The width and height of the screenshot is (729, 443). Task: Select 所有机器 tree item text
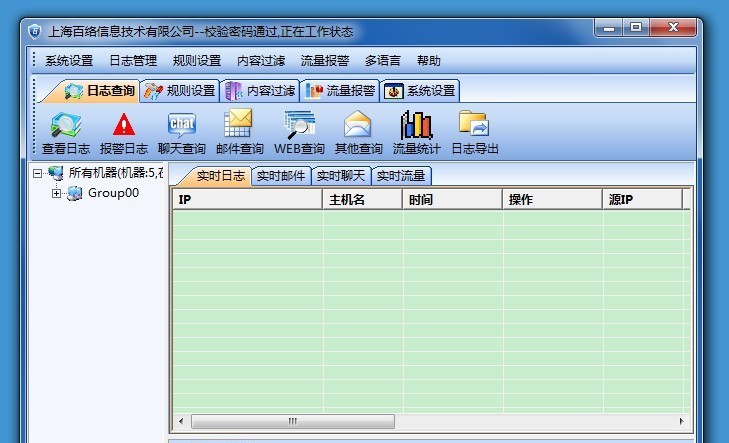click(116, 173)
